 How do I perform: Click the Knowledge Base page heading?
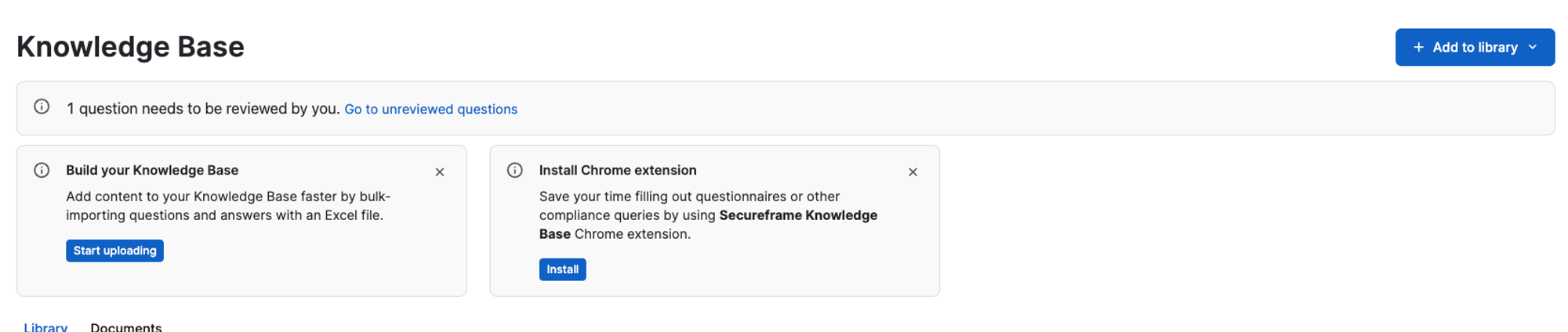click(x=131, y=47)
